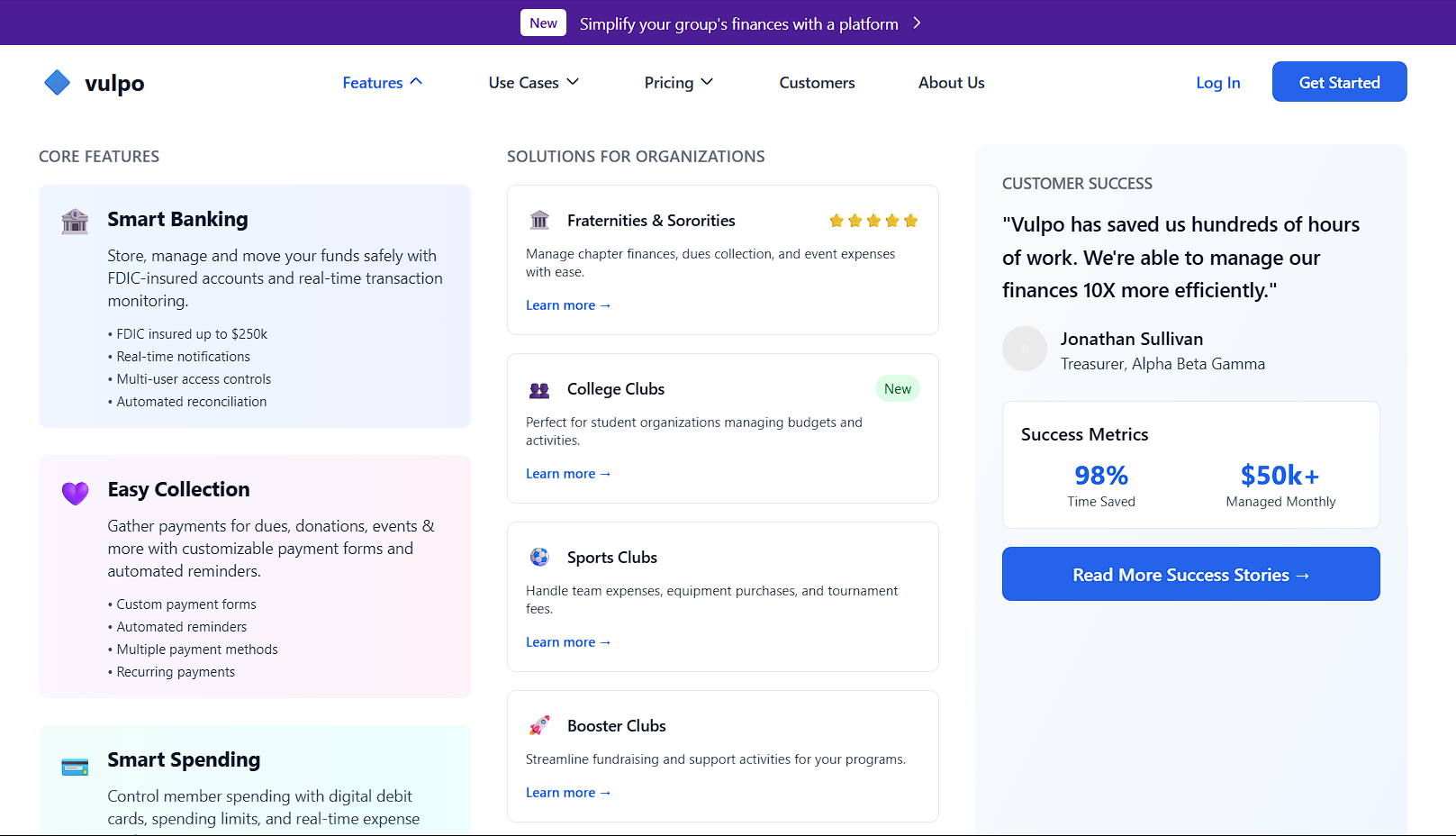Viewport: 1456px width, 836px height.
Task: Click the Smart Spending credit card icon
Action: click(75, 767)
